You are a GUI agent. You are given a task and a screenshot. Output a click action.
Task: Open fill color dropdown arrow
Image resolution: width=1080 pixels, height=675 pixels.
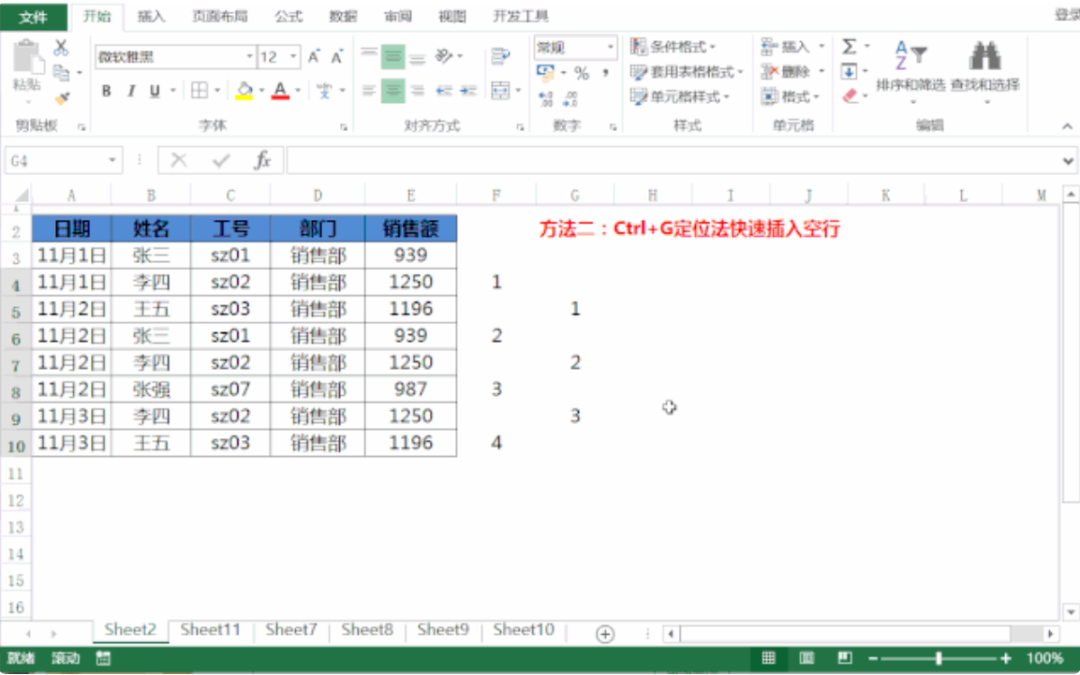tap(262, 90)
